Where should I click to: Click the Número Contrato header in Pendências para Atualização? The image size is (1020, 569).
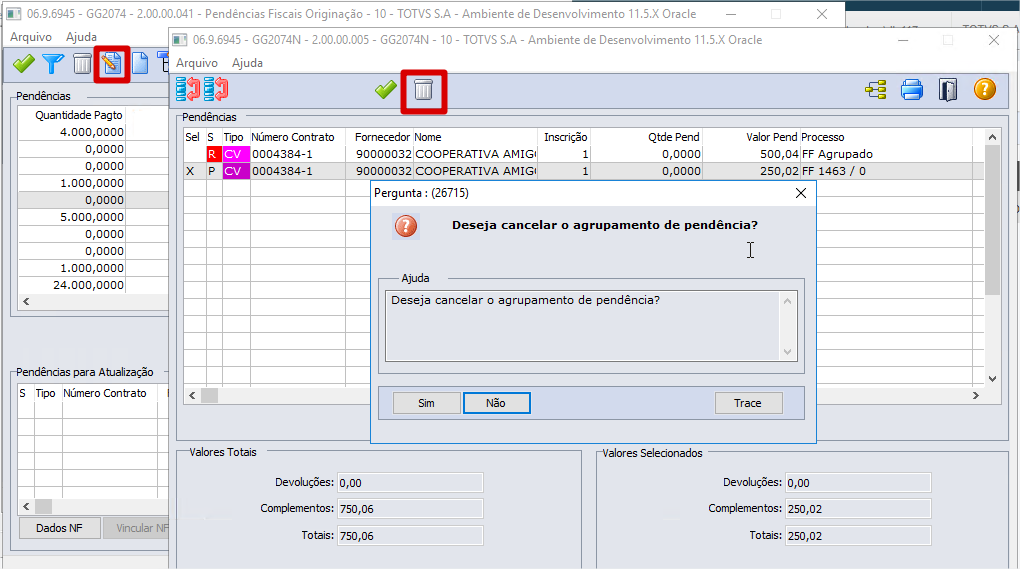105,393
